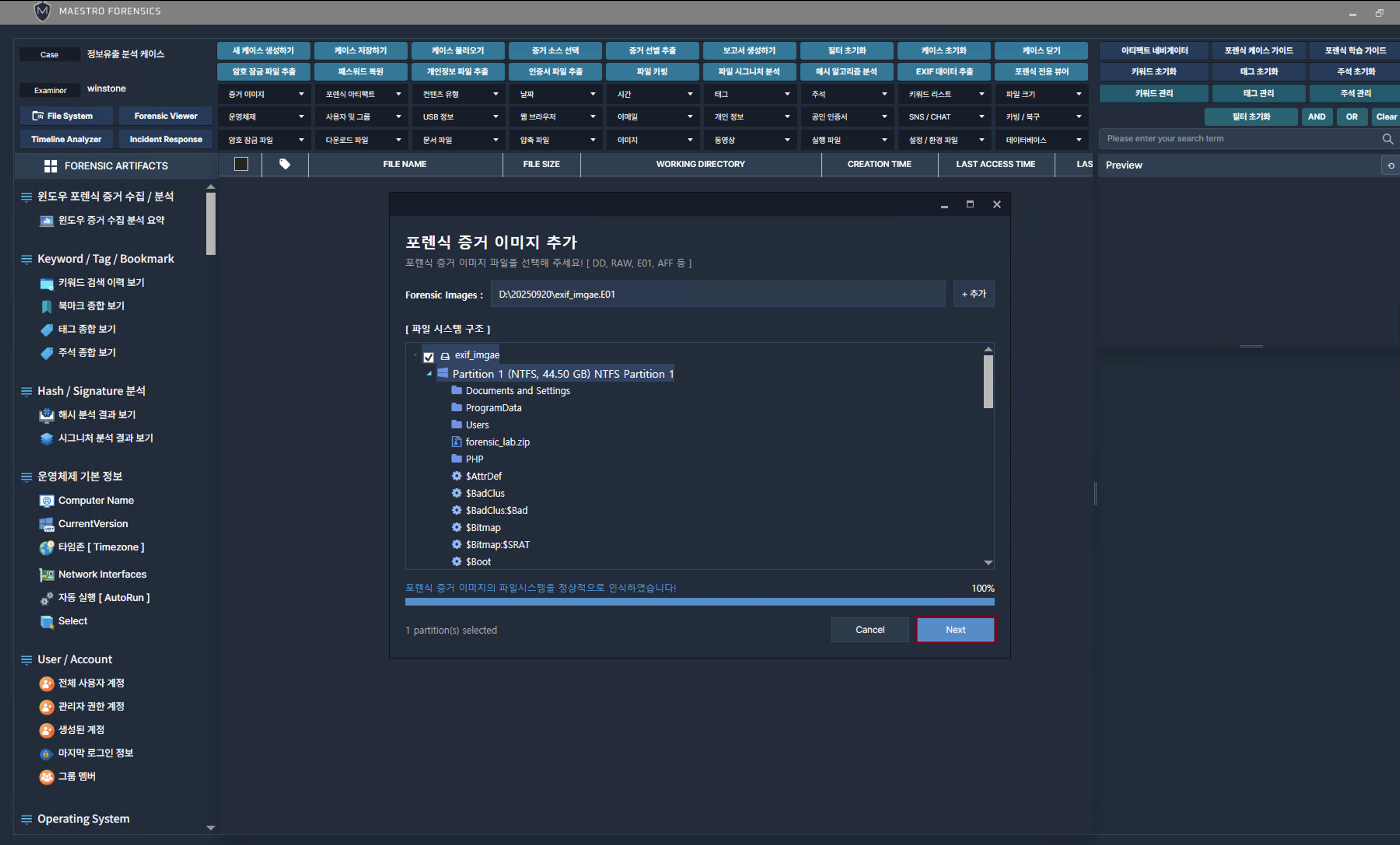Click the search magnifier icon

coord(1387,138)
